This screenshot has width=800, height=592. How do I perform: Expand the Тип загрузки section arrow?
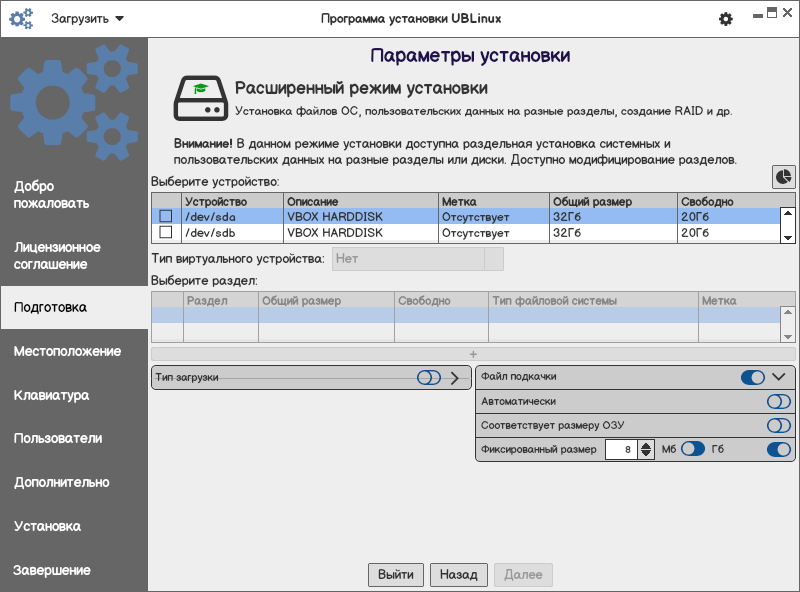pos(454,378)
